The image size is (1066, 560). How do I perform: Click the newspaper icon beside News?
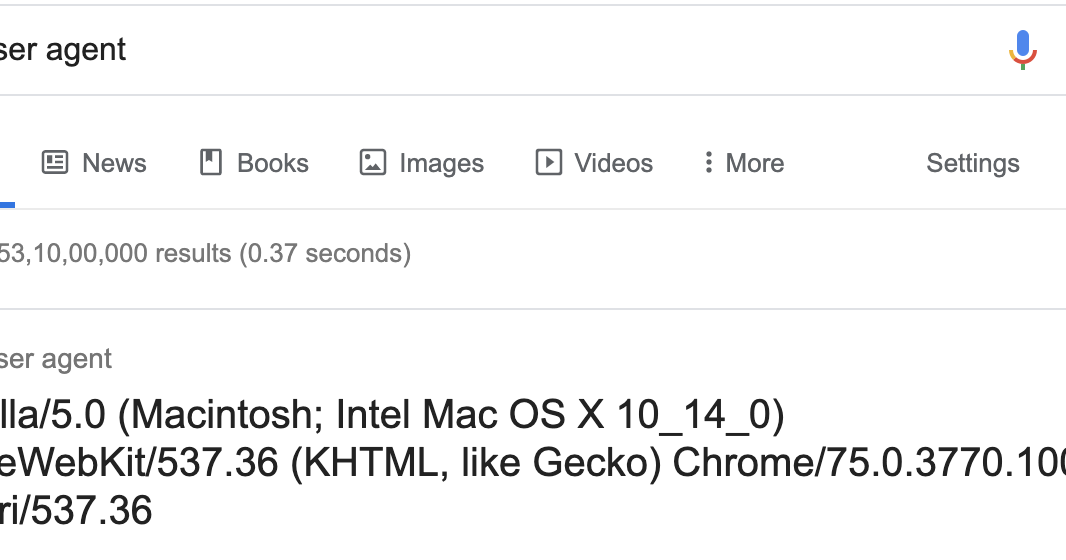[55, 163]
